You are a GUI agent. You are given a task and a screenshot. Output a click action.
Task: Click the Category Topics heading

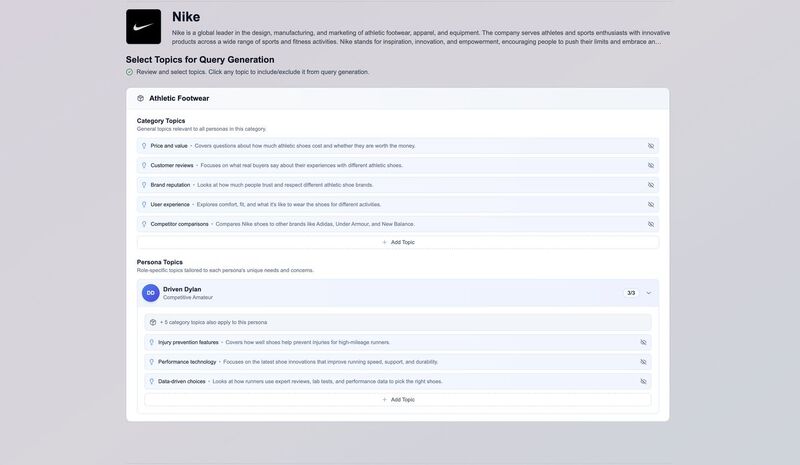[161, 121]
